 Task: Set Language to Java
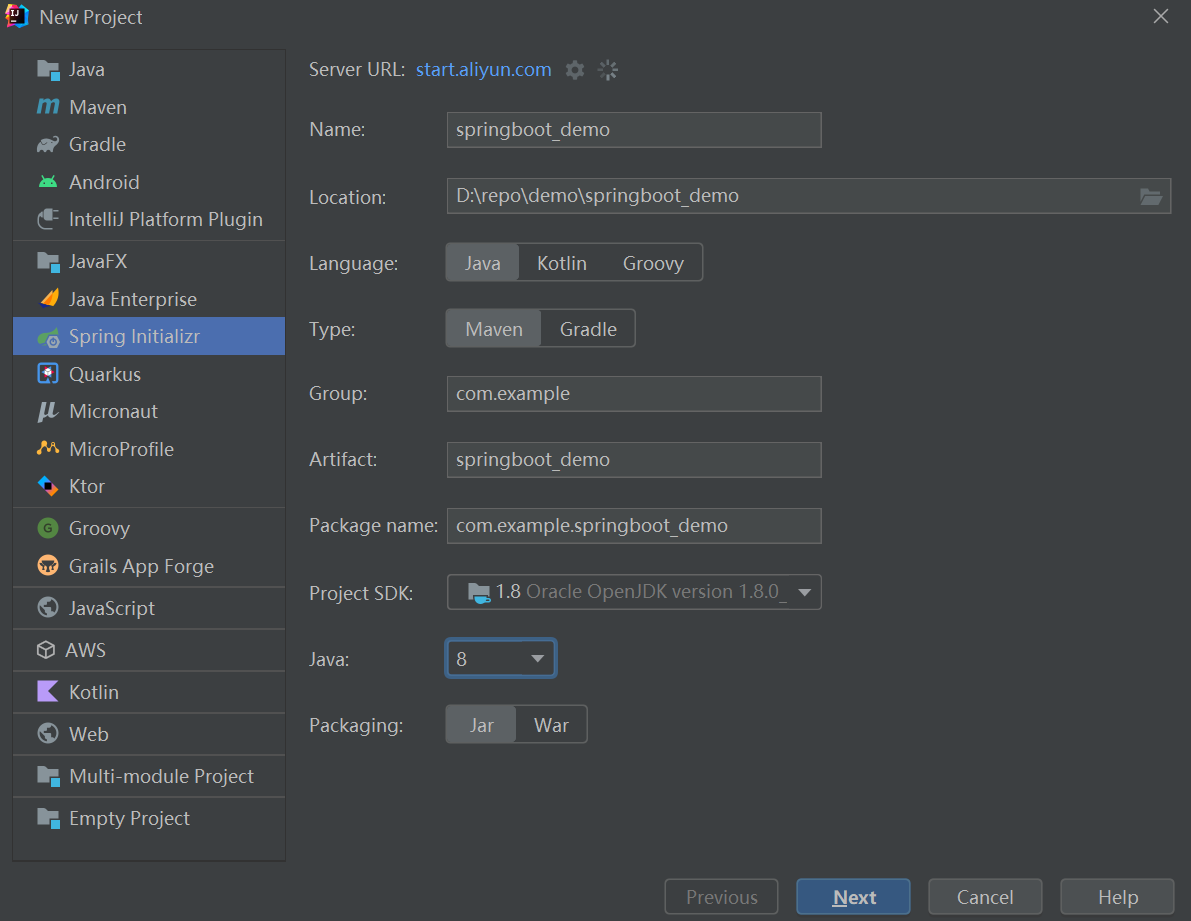tap(482, 263)
